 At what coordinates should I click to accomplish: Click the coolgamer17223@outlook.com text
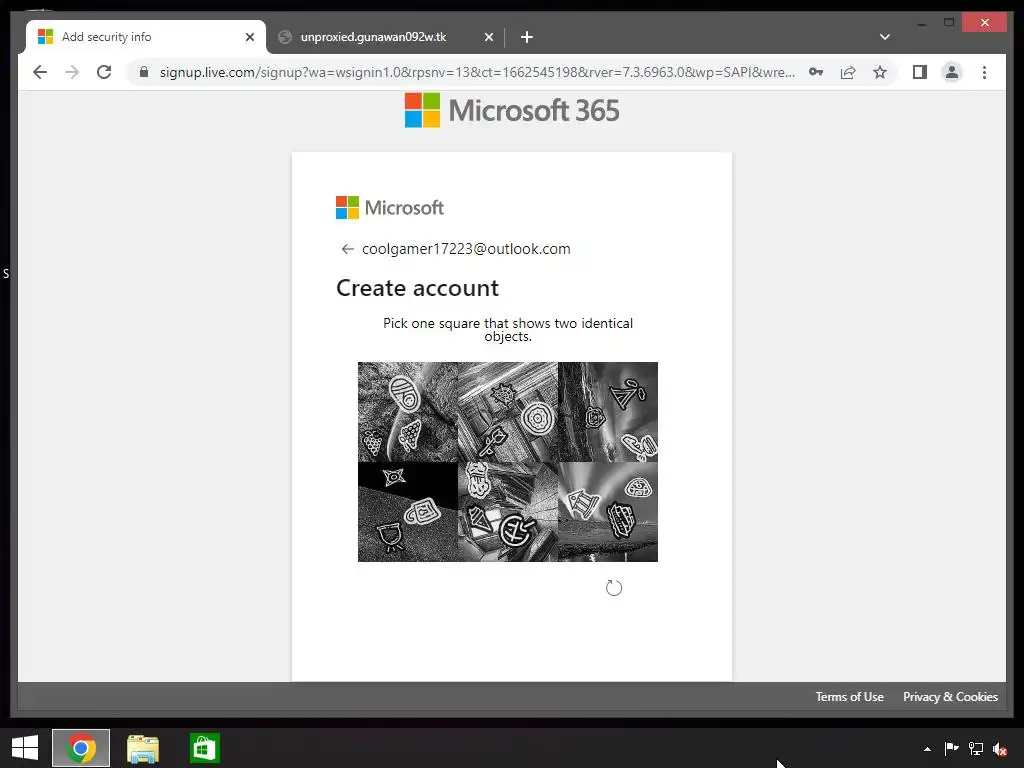[466, 249]
